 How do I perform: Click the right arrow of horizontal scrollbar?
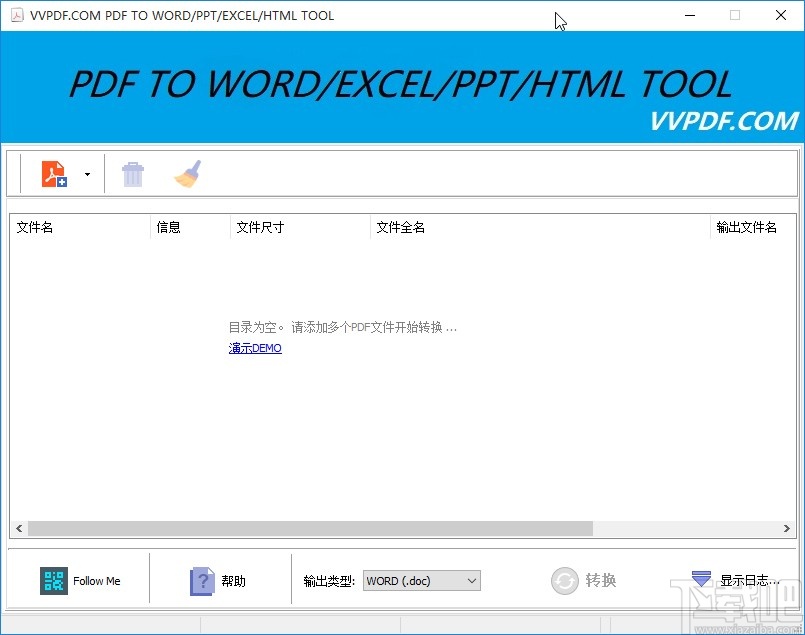point(789,528)
